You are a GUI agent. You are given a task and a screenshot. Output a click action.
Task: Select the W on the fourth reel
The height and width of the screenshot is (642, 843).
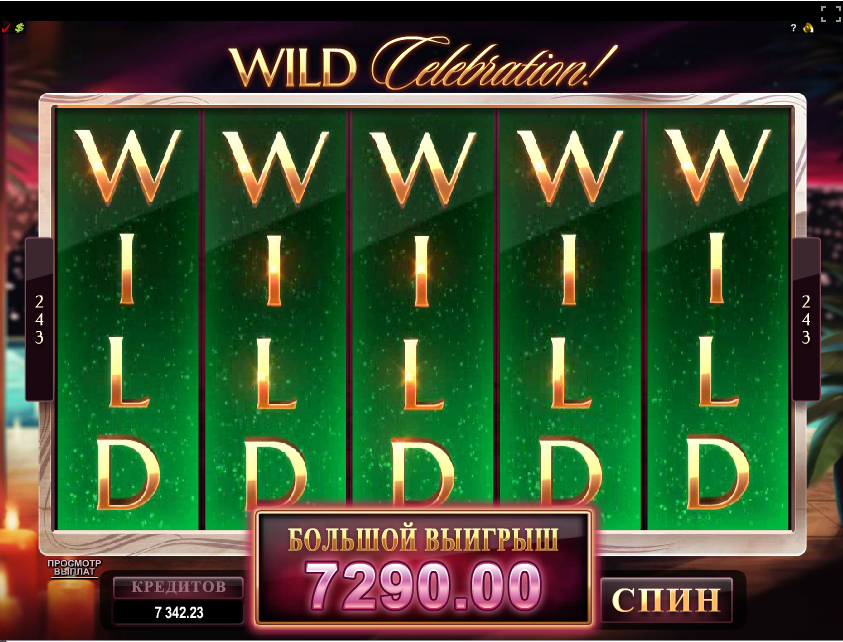click(570, 167)
